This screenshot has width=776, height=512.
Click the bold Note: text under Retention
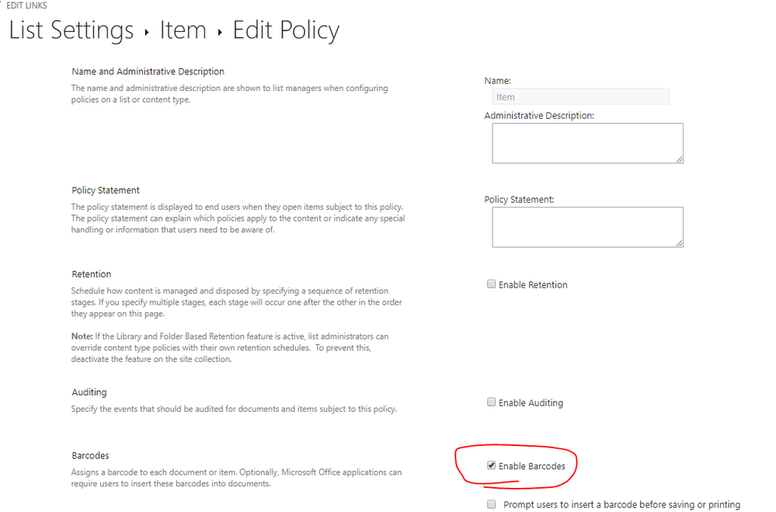click(82, 335)
